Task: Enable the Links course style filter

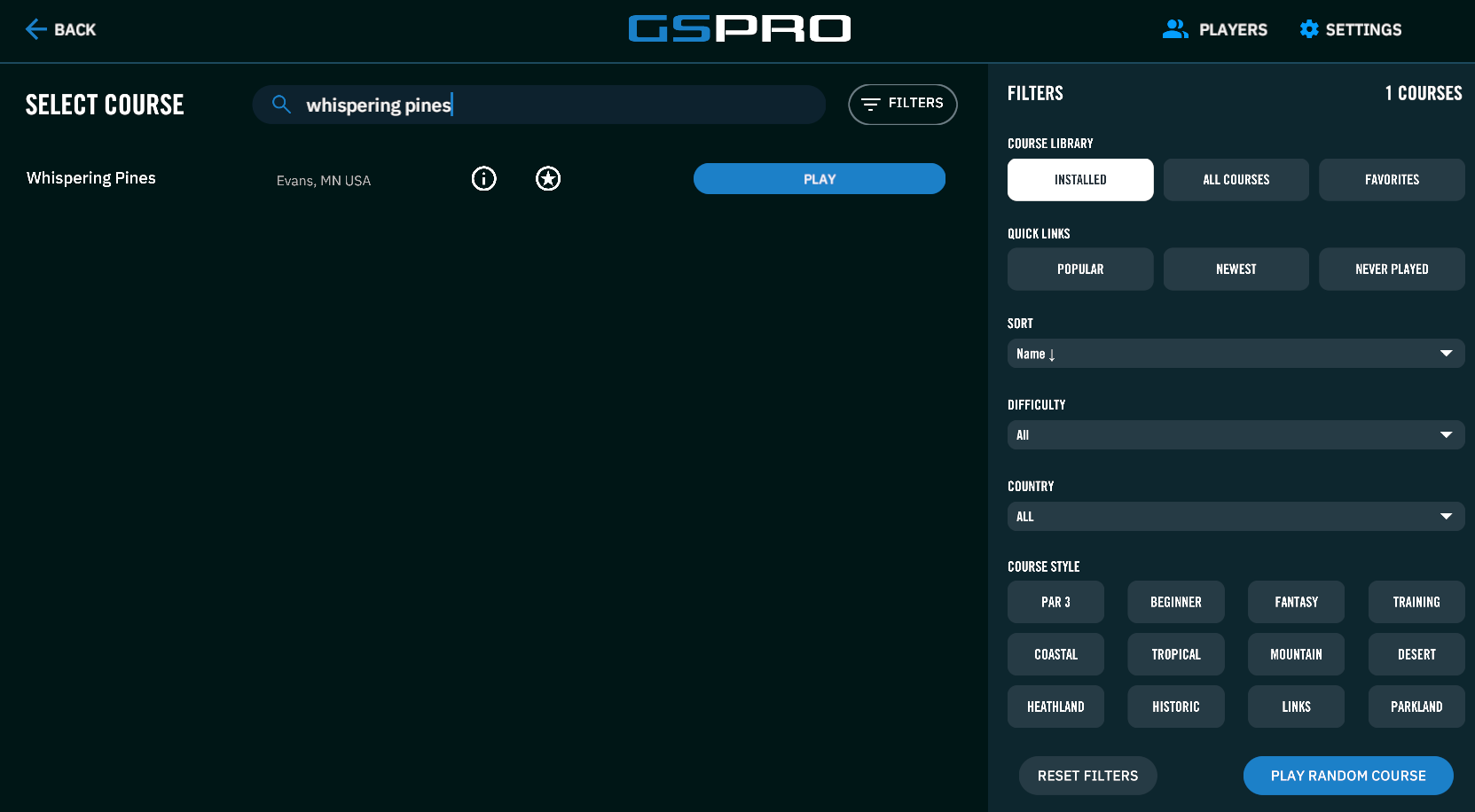Action: 1295,707
